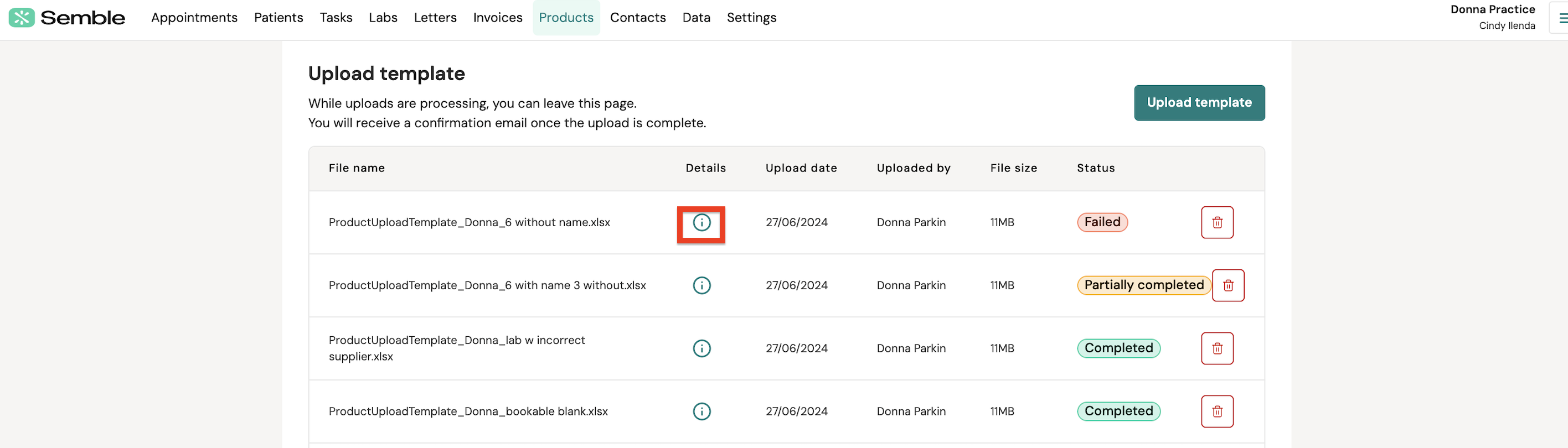The height and width of the screenshot is (448, 1568).
Task: Click the Upload date column header
Action: [801, 168]
